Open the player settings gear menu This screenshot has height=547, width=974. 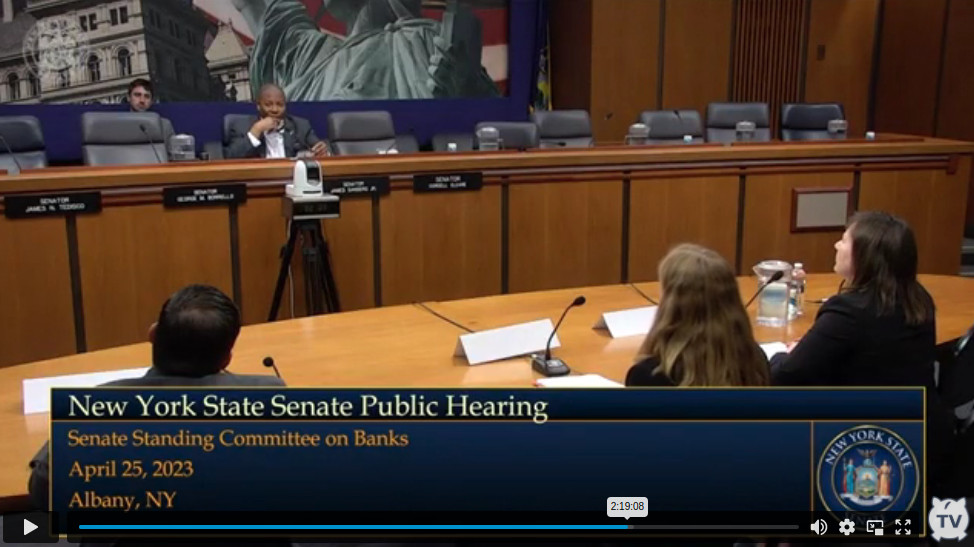847,527
